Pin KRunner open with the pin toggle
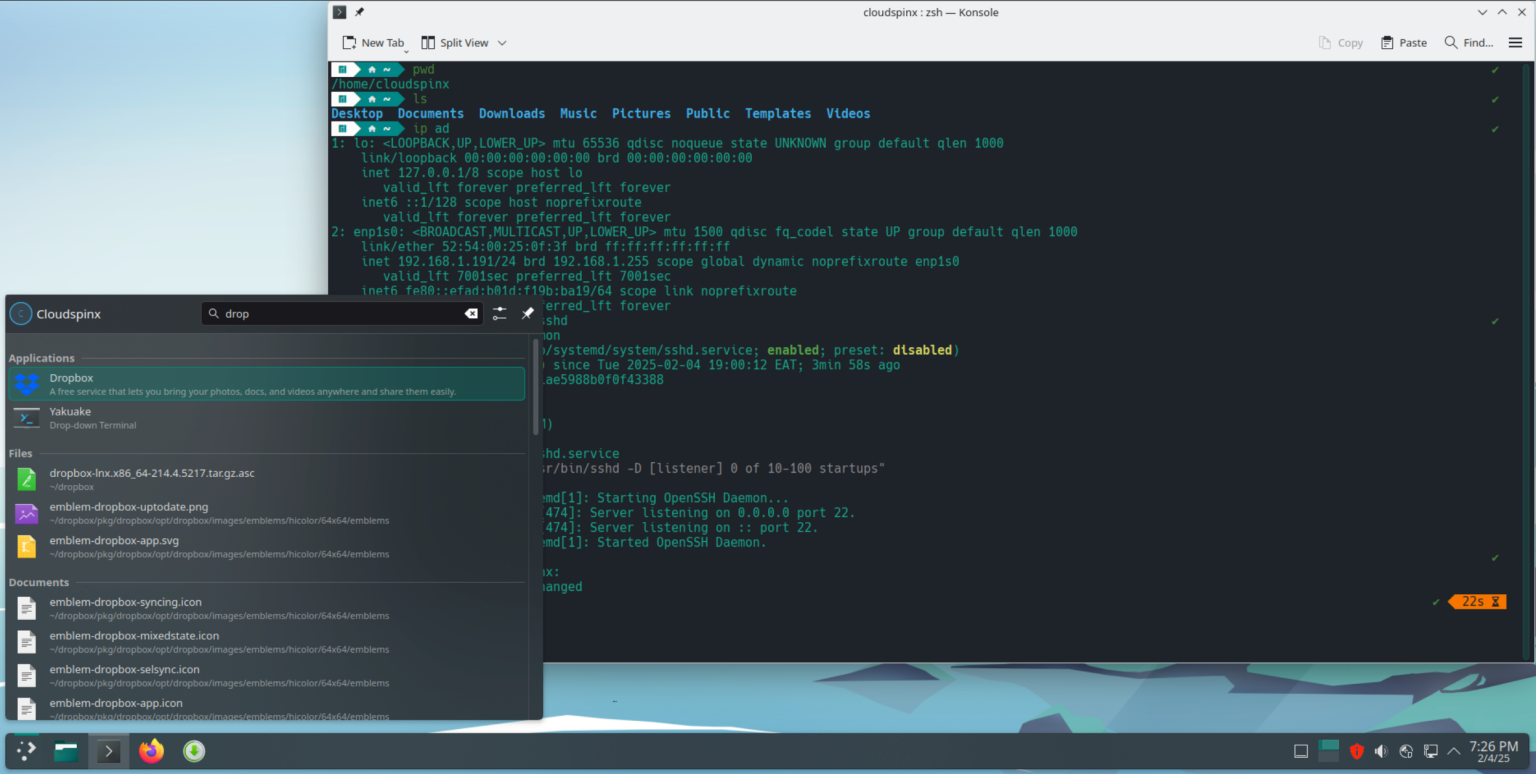This screenshot has width=1536, height=774. pos(527,313)
